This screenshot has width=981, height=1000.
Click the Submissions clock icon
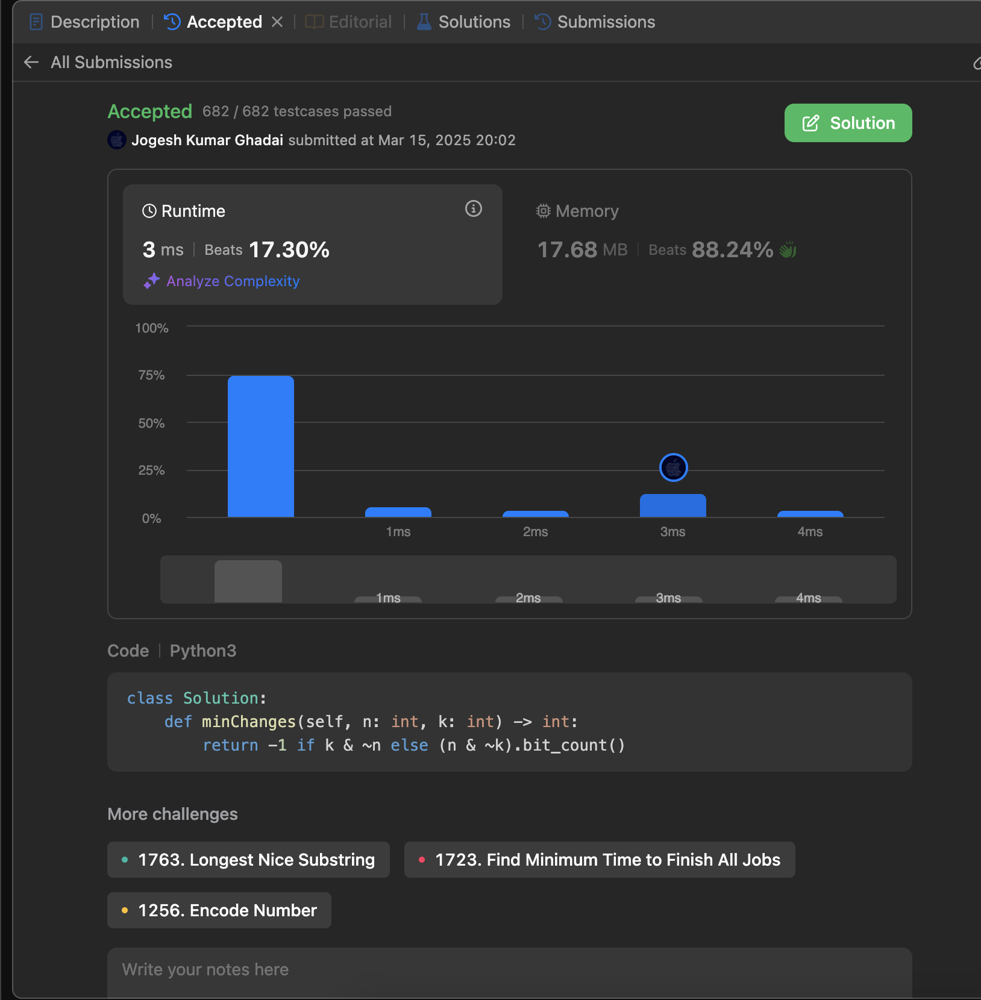542,22
